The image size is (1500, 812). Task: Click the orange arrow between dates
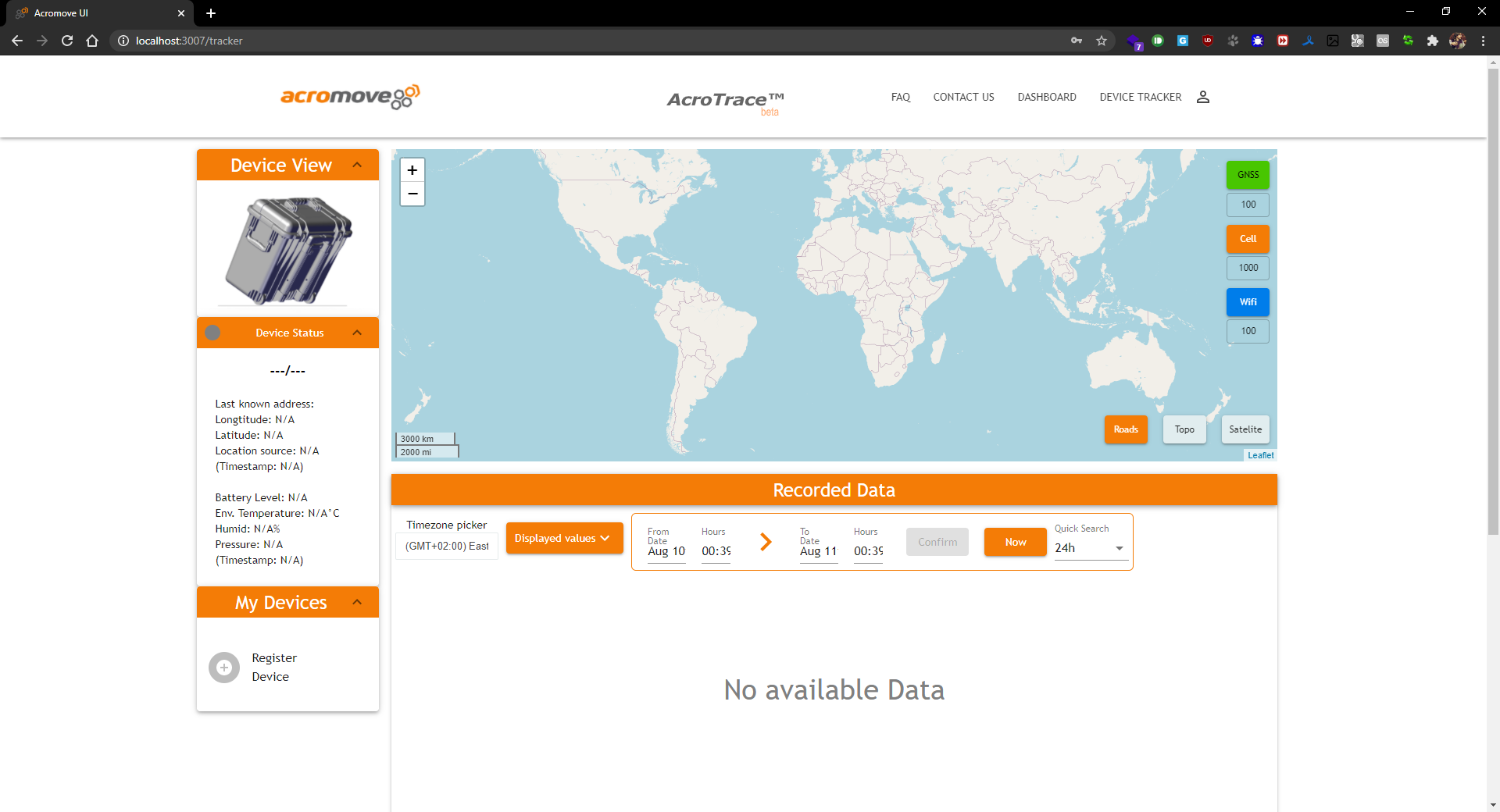click(766, 542)
